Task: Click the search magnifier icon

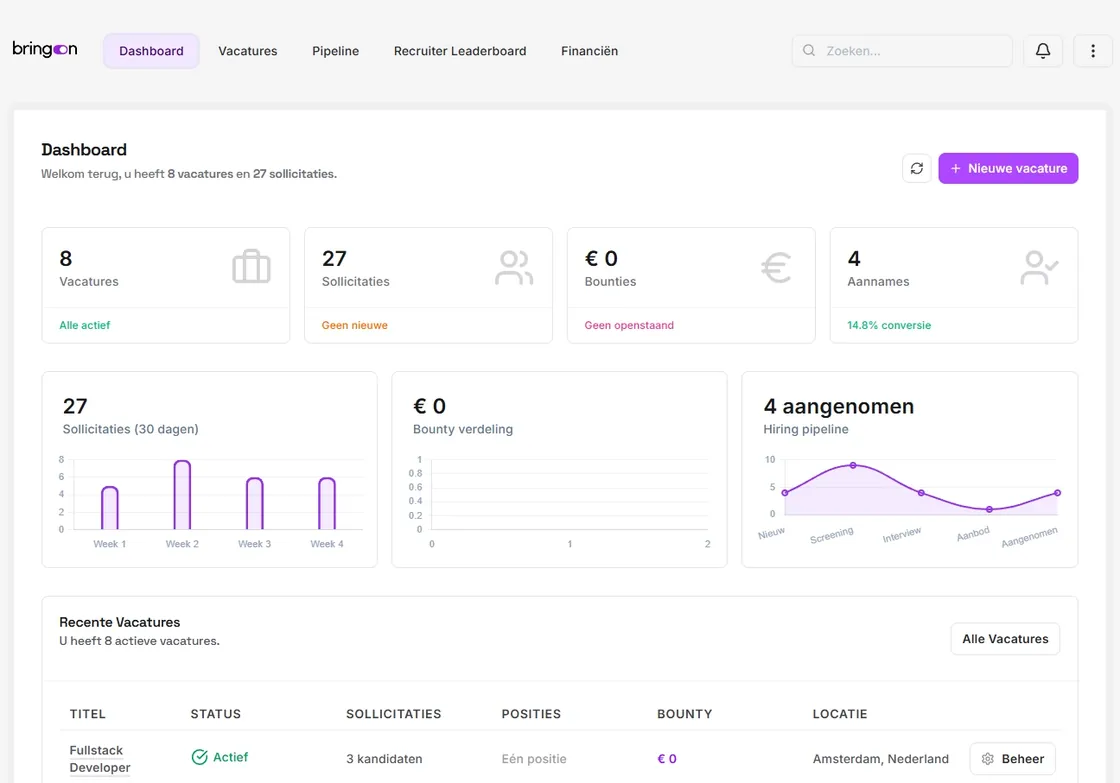Action: [x=809, y=51]
